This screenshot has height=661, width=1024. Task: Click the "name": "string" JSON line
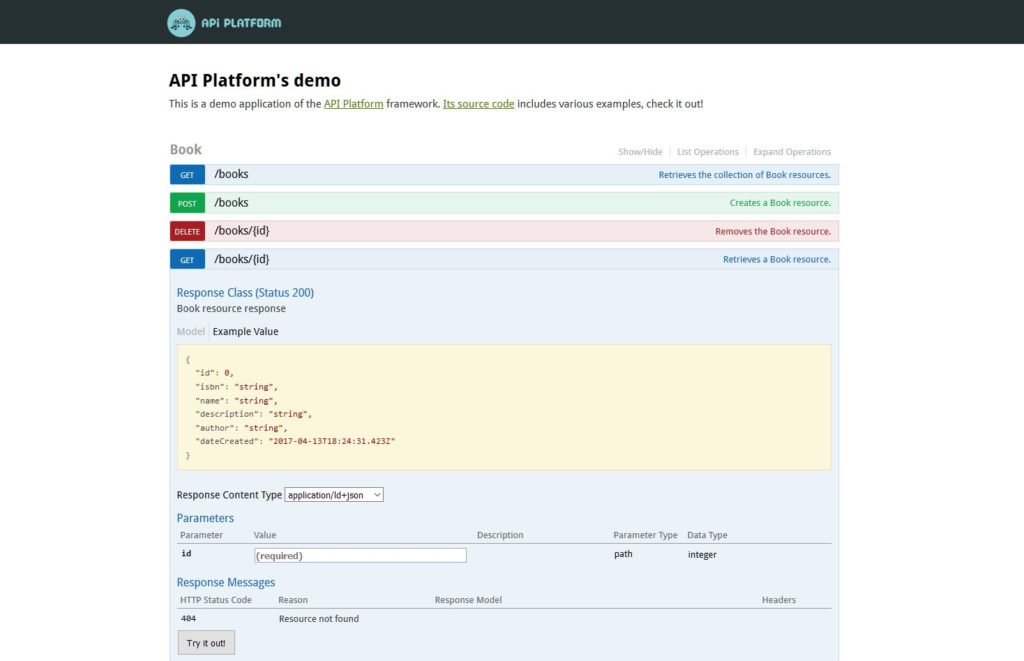click(x=236, y=400)
